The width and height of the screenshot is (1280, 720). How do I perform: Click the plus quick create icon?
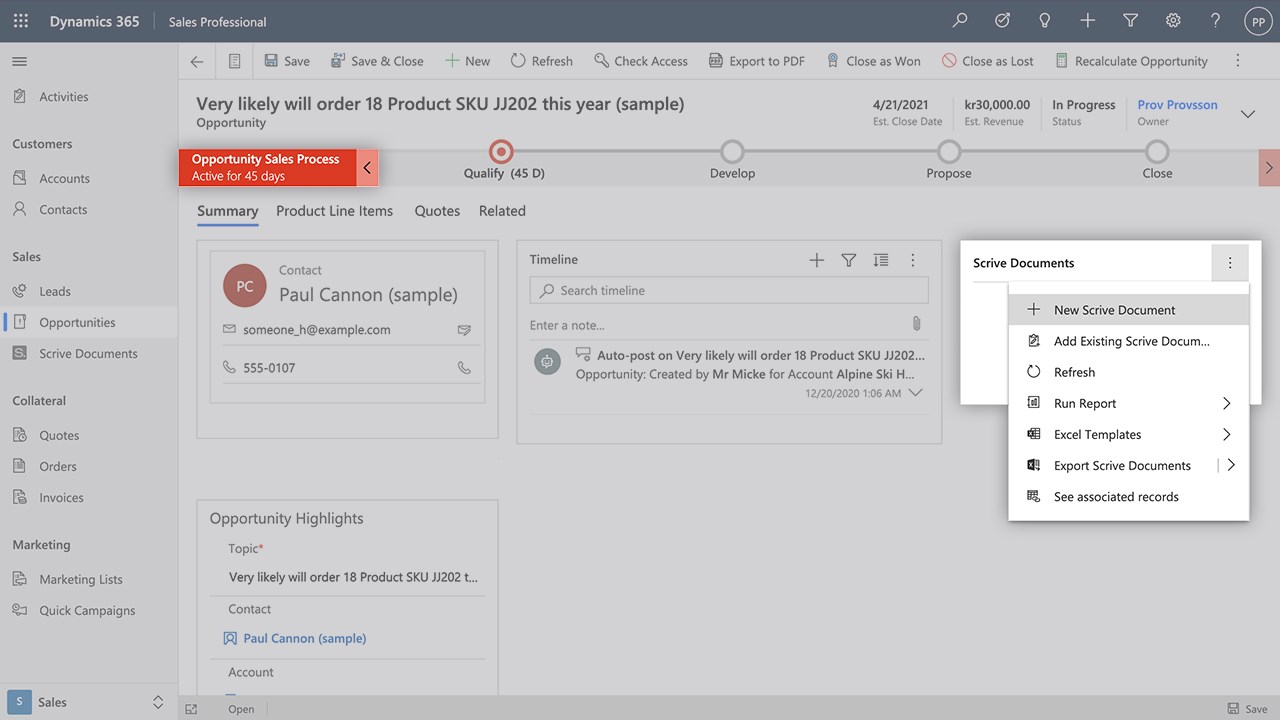[x=1088, y=21]
